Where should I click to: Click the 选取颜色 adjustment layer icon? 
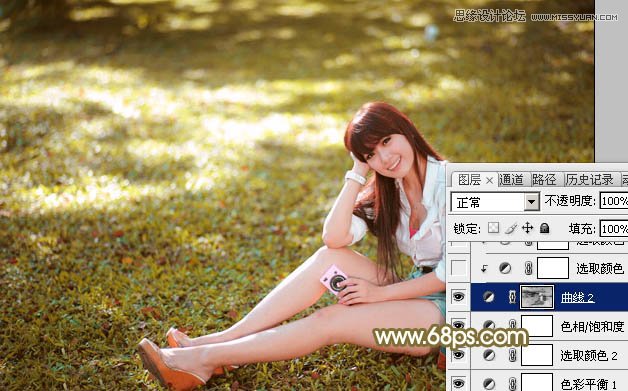(x=505, y=268)
